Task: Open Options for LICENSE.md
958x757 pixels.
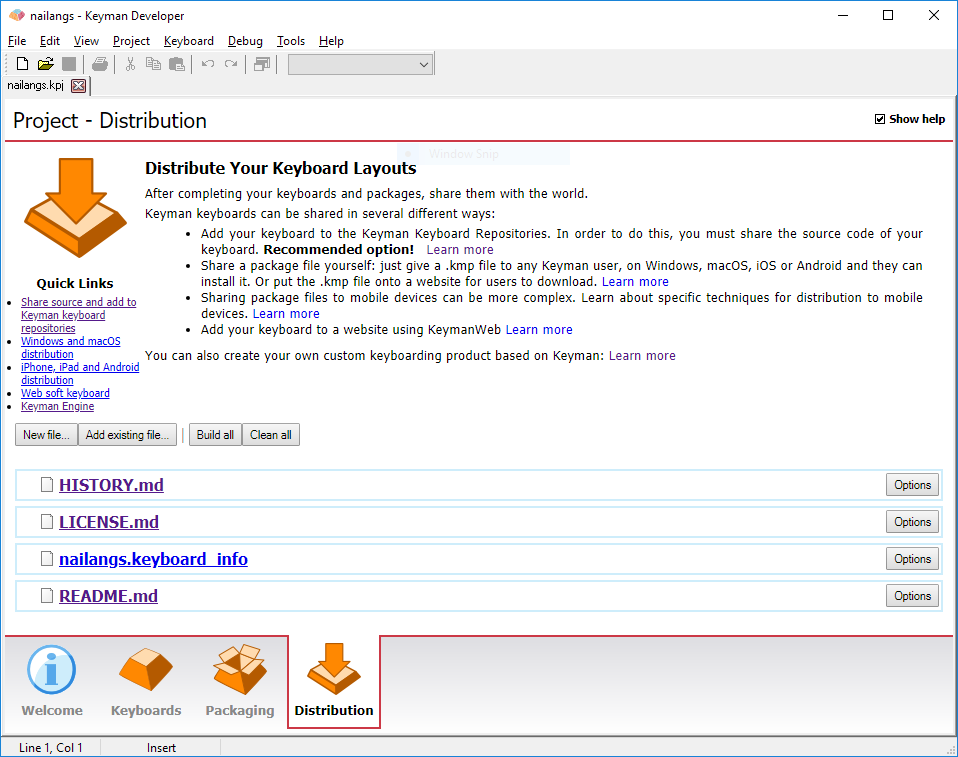Action: point(912,522)
